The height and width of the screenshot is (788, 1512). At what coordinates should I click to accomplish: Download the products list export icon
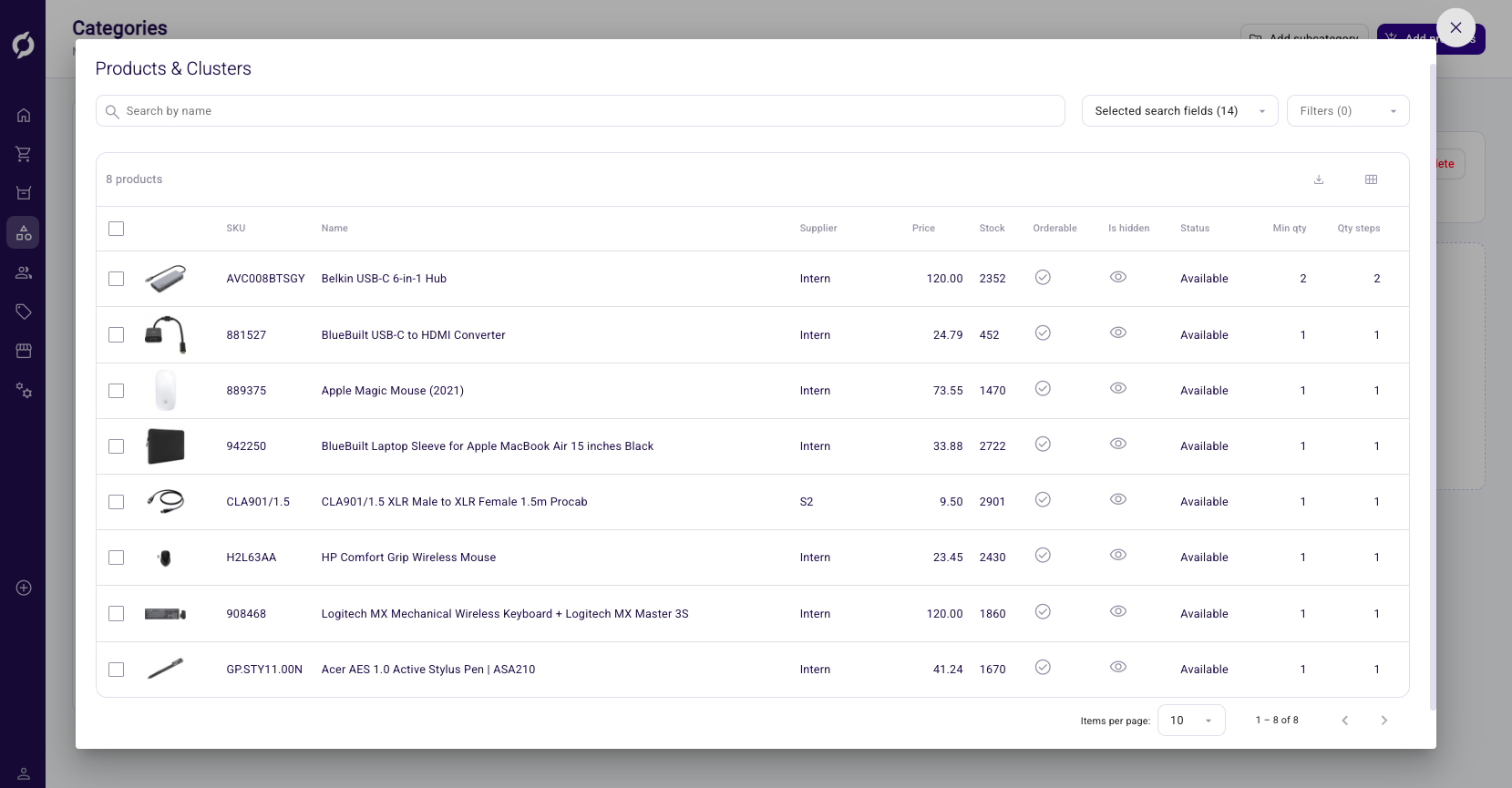tap(1319, 179)
